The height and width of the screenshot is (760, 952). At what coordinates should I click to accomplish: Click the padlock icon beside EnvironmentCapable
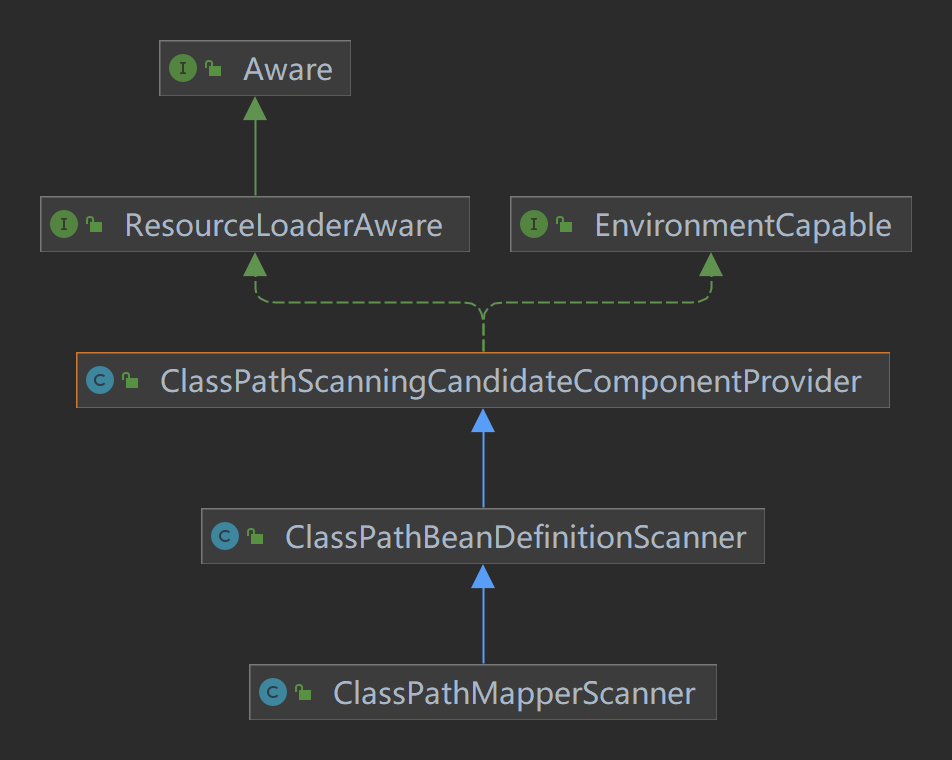[x=564, y=224]
